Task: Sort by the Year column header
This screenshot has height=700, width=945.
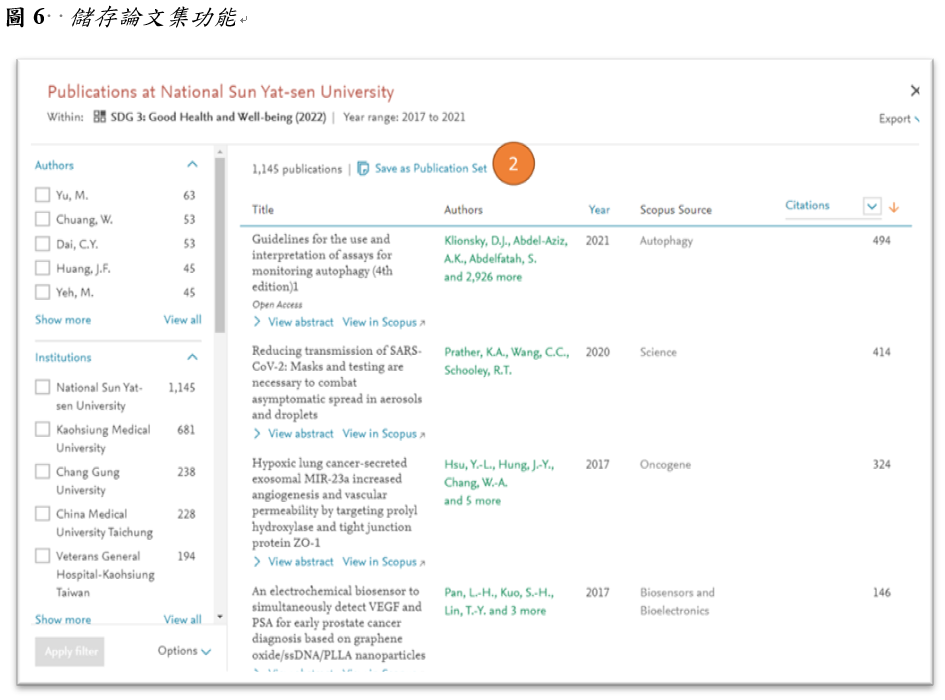Action: point(599,209)
